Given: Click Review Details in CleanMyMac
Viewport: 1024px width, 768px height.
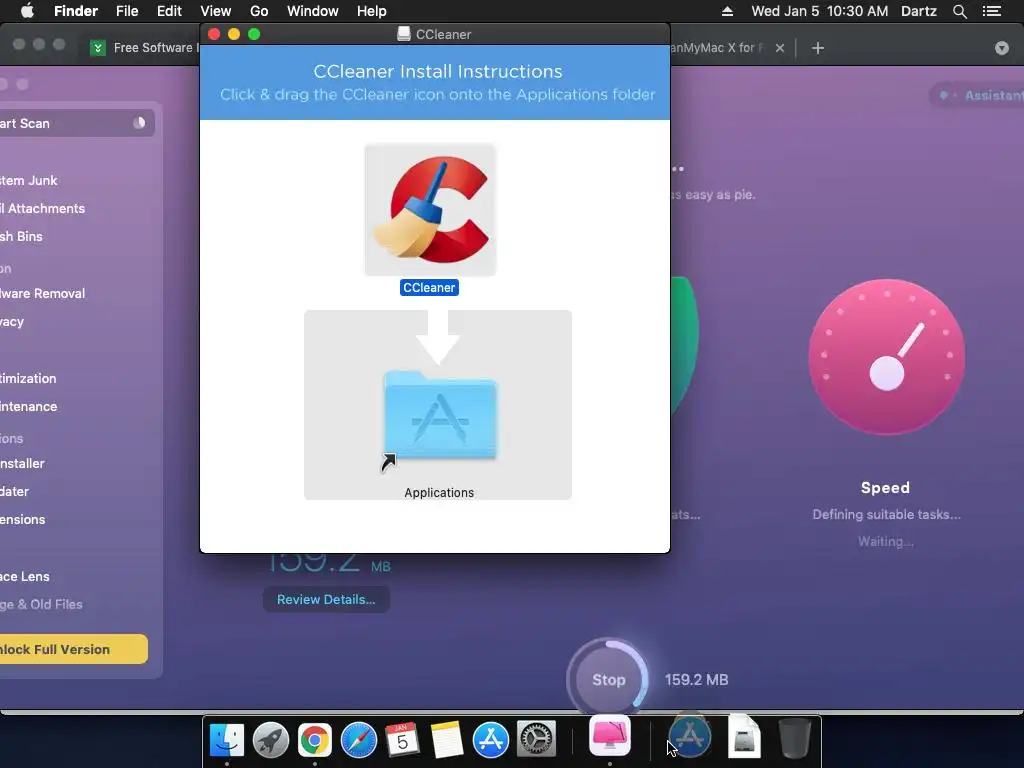Looking at the screenshot, I should click(326, 600).
